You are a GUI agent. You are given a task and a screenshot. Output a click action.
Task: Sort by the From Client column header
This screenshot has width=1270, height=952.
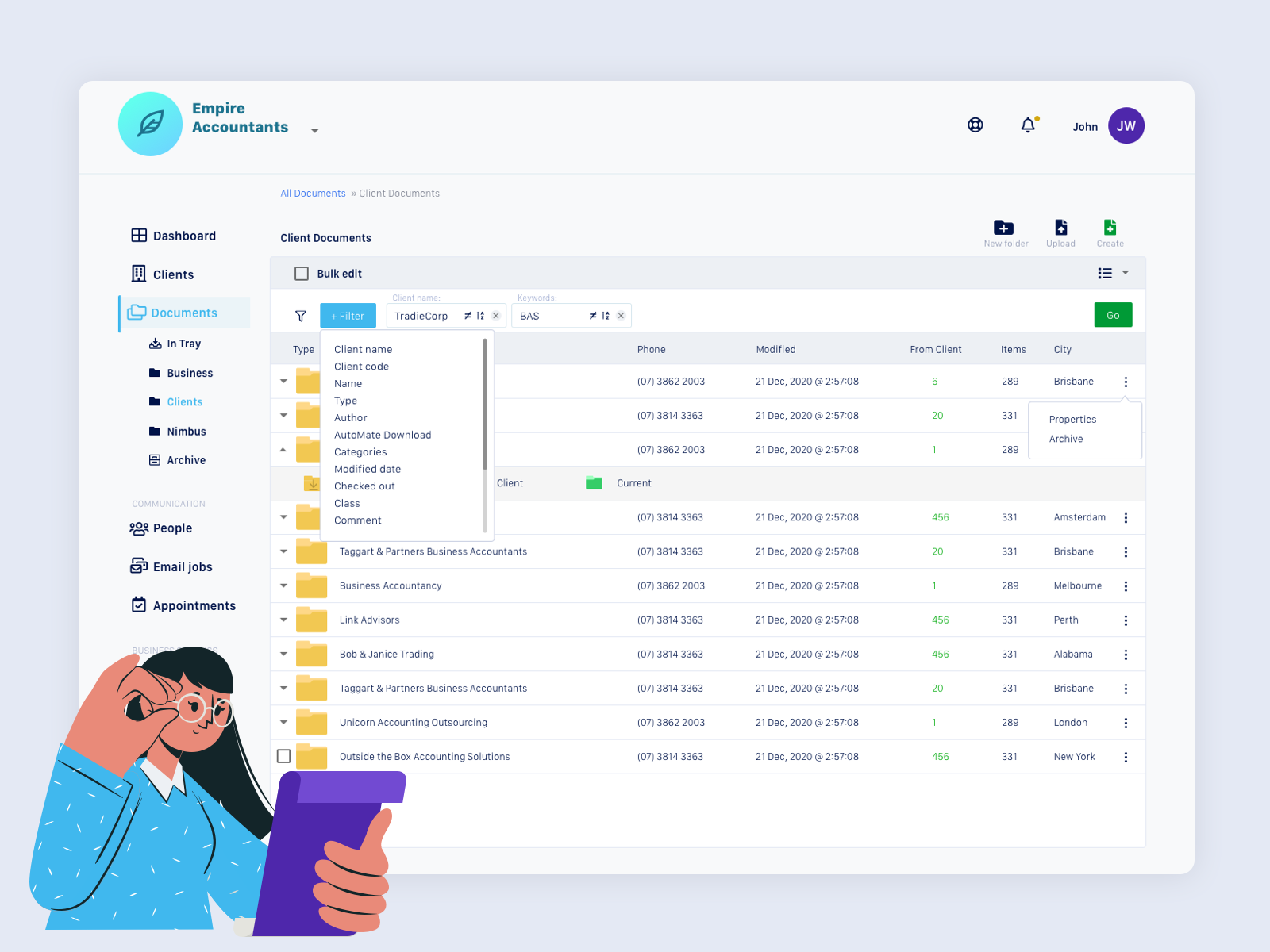coord(935,349)
